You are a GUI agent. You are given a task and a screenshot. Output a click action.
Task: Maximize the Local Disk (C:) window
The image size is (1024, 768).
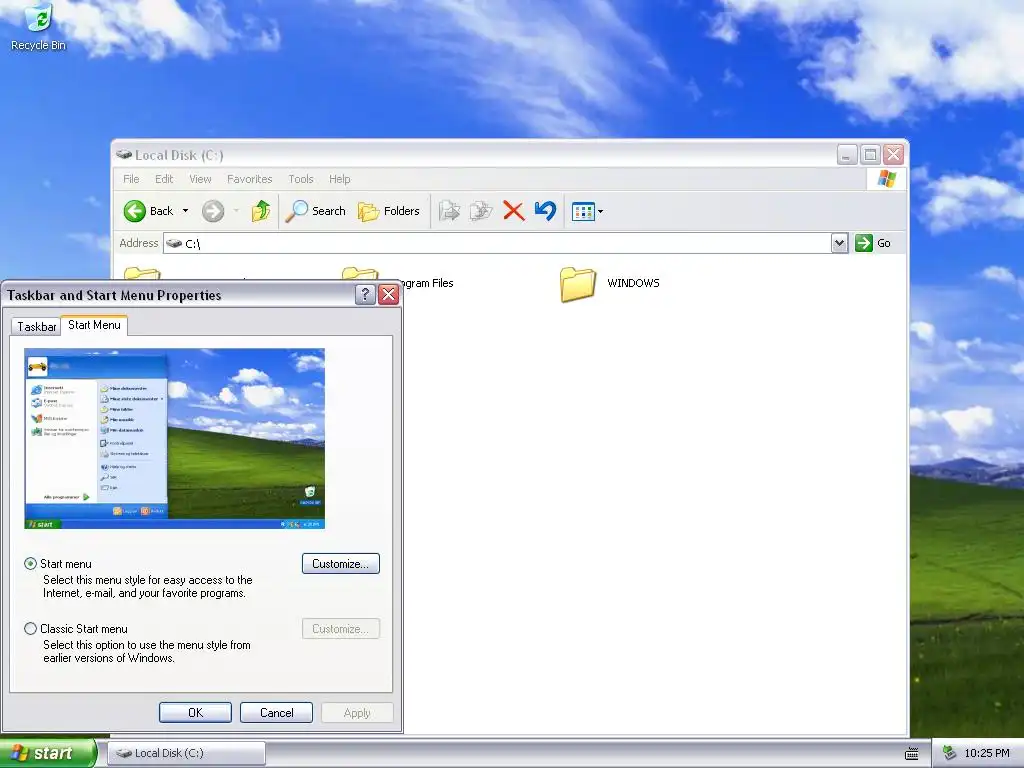870,155
